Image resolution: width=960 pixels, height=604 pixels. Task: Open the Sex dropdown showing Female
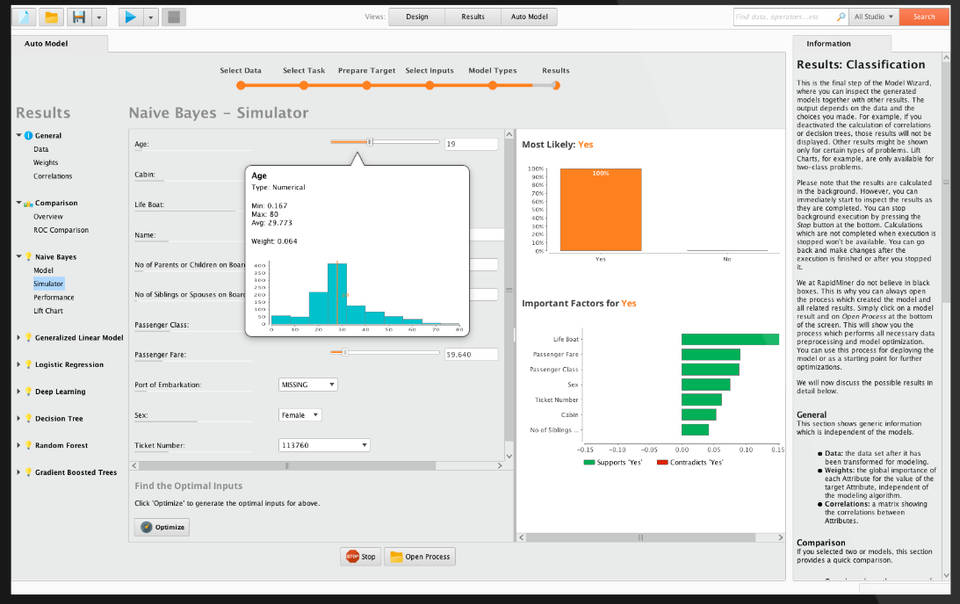click(x=300, y=415)
